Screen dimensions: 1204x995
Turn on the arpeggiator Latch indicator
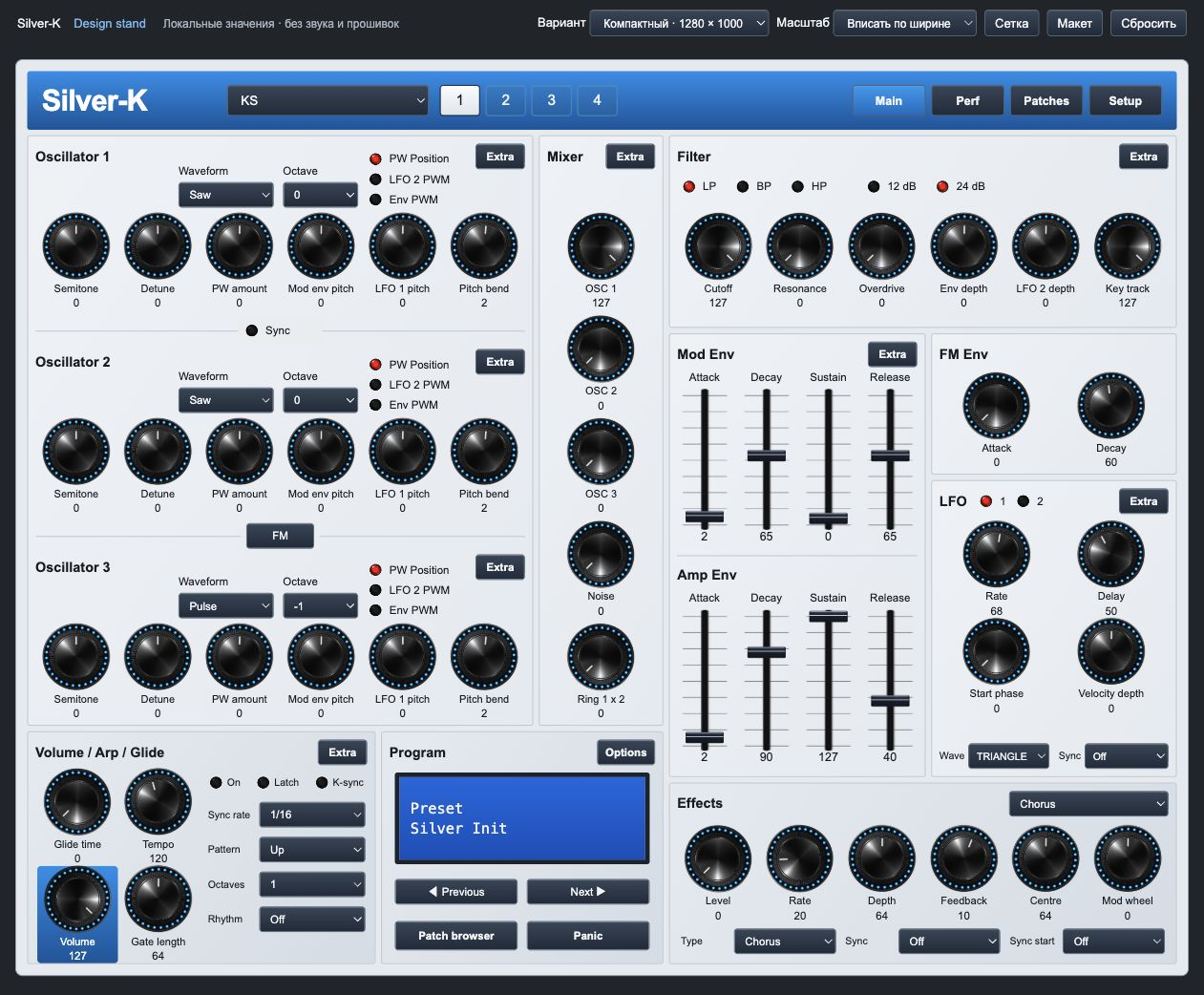click(x=263, y=782)
